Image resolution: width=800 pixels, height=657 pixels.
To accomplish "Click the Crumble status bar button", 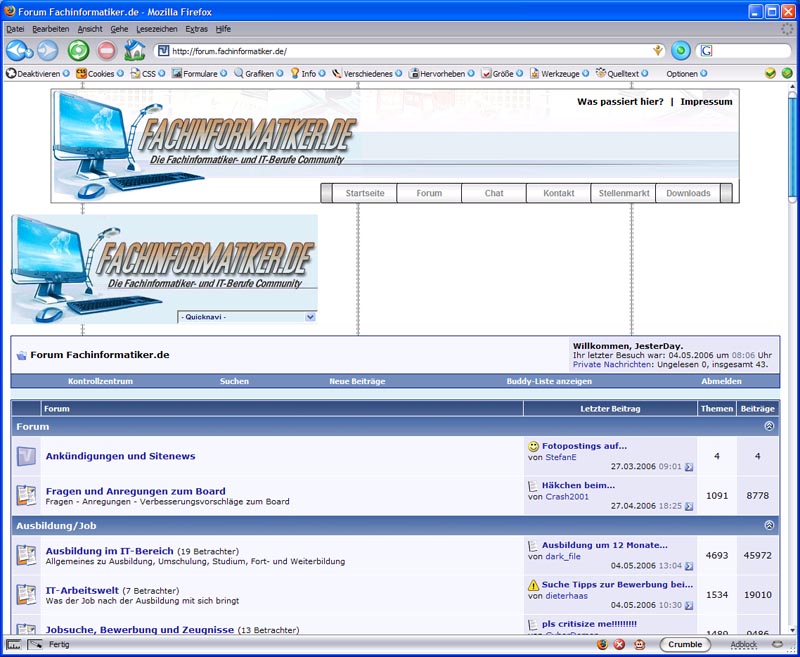I will 685,644.
